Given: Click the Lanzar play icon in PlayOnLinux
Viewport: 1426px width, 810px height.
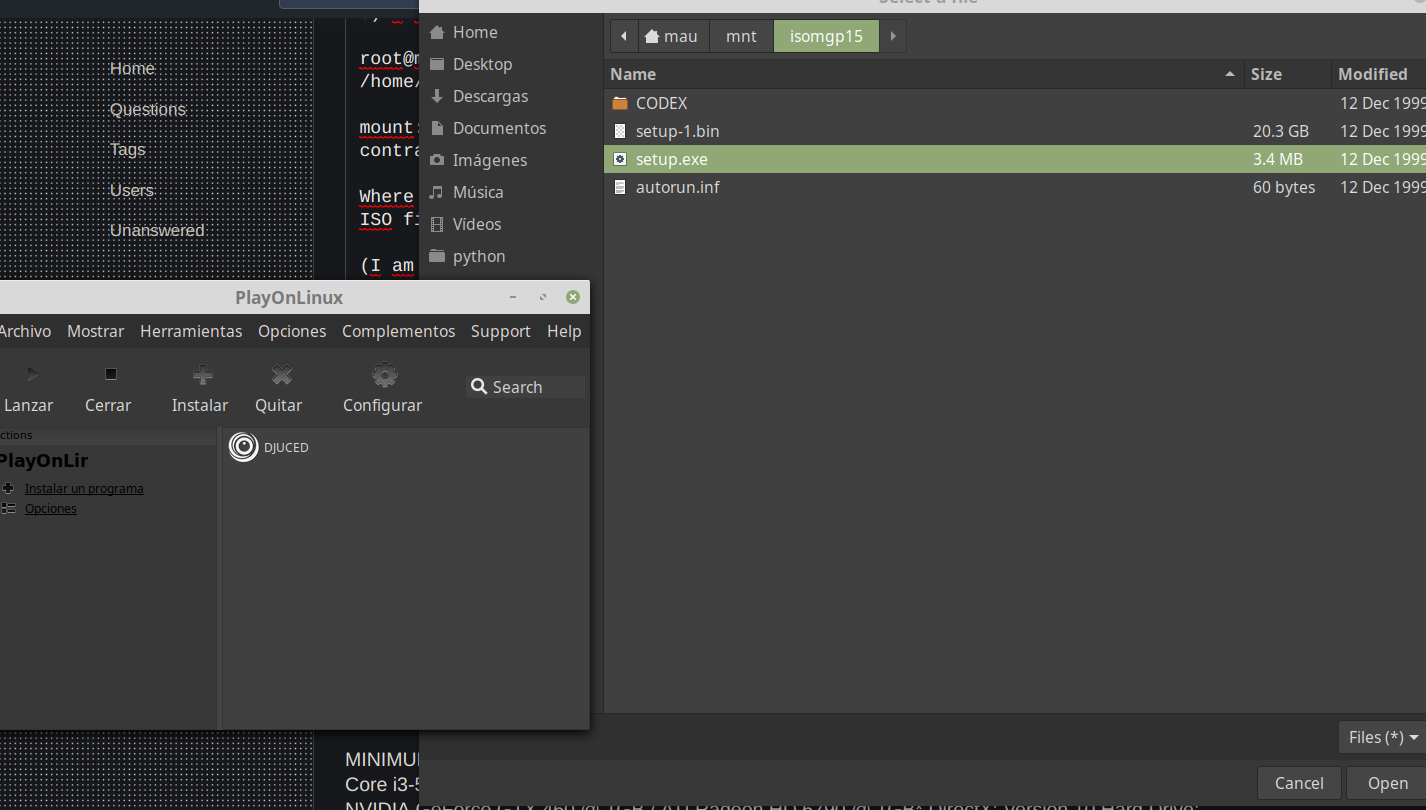Looking at the screenshot, I should click(32, 375).
